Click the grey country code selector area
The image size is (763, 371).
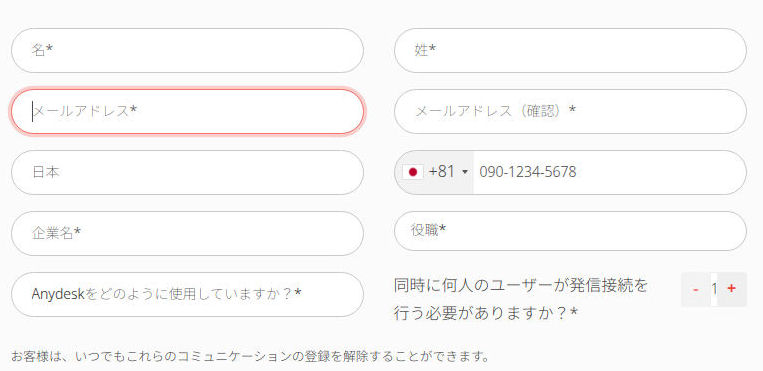434,172
